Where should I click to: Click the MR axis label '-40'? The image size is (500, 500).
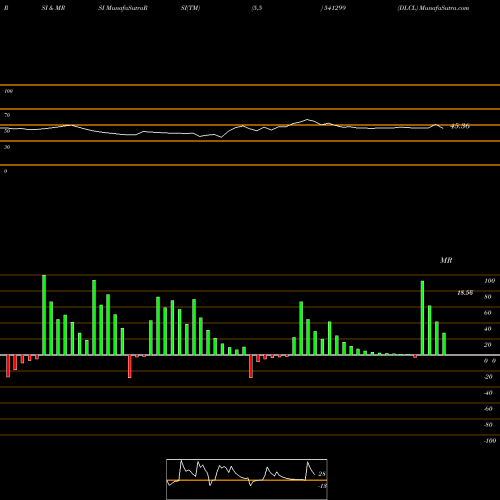488,393
